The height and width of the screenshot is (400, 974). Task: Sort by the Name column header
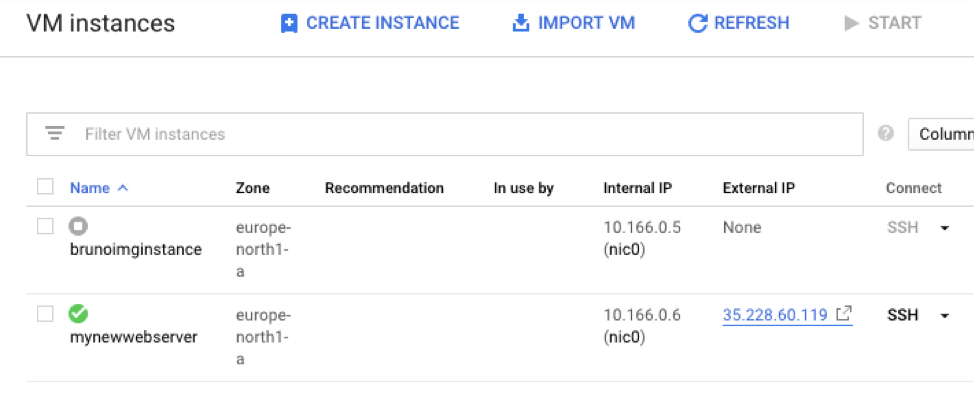tap(89, 188)
